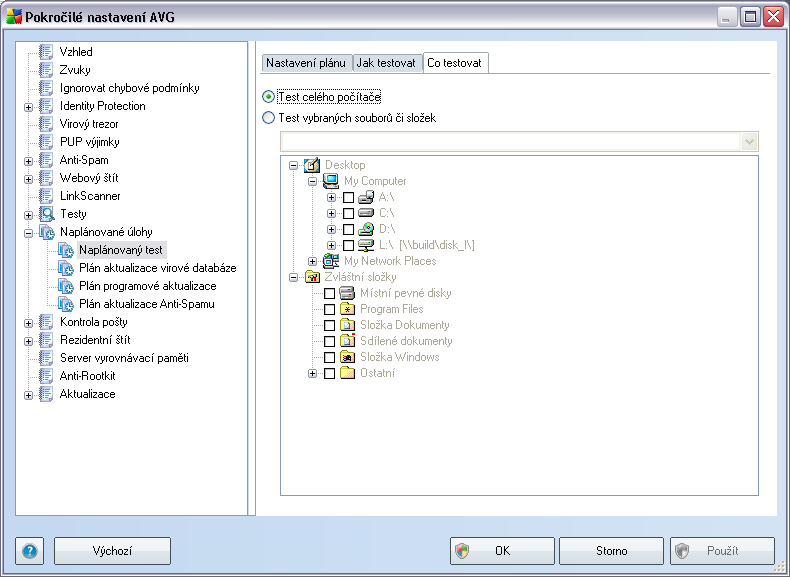Click the Virový trezor page icon
The image size is (790, 577).
[x=46, y=124]
